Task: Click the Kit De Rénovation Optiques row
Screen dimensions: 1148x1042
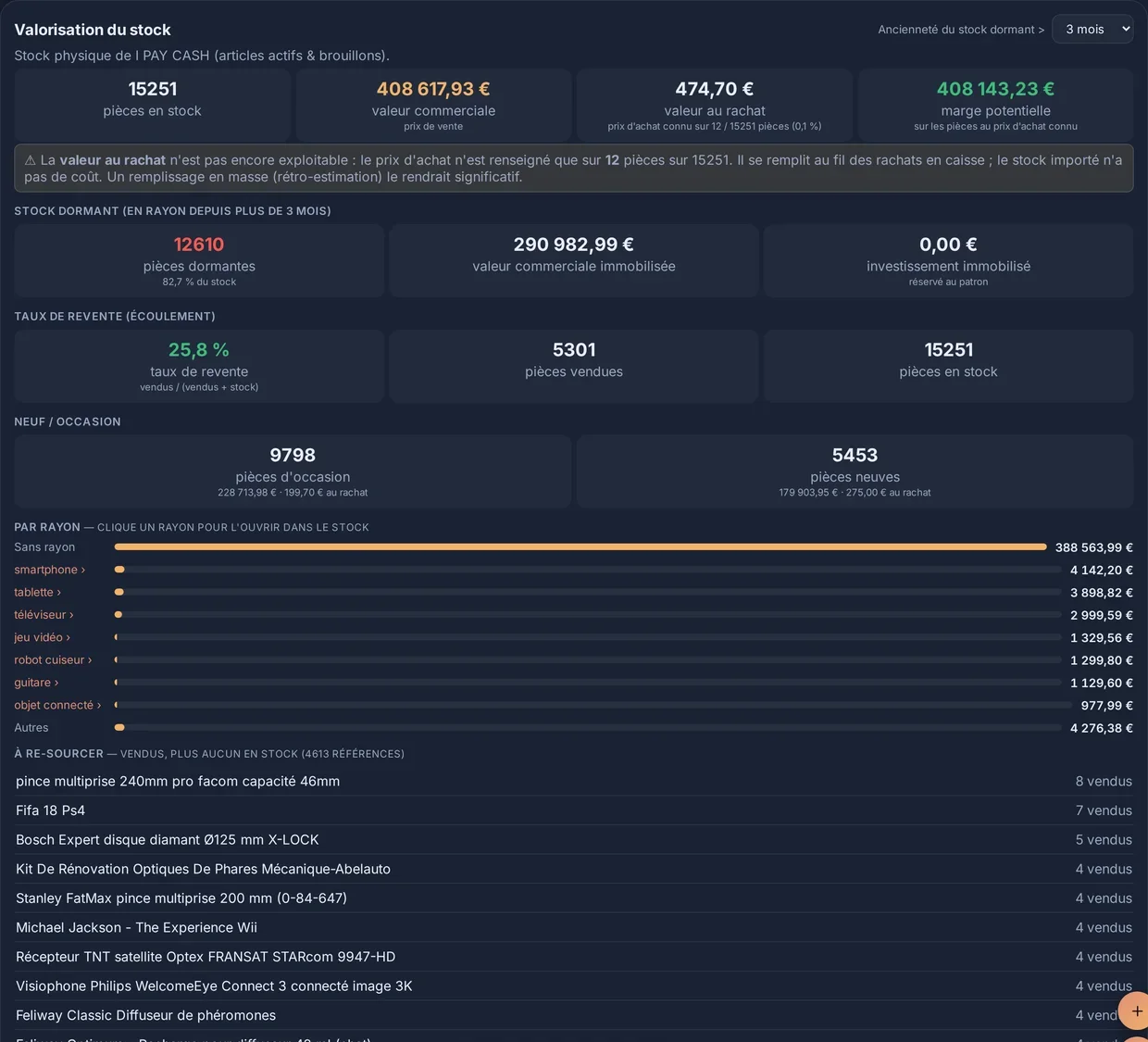Action: point(574,869)
